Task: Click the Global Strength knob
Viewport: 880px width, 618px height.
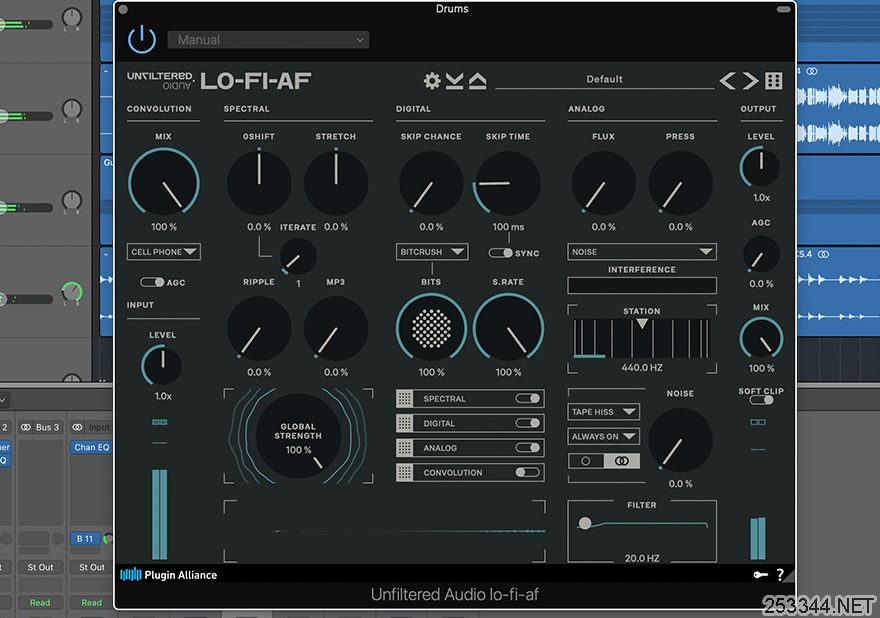Action: point(298,436)
